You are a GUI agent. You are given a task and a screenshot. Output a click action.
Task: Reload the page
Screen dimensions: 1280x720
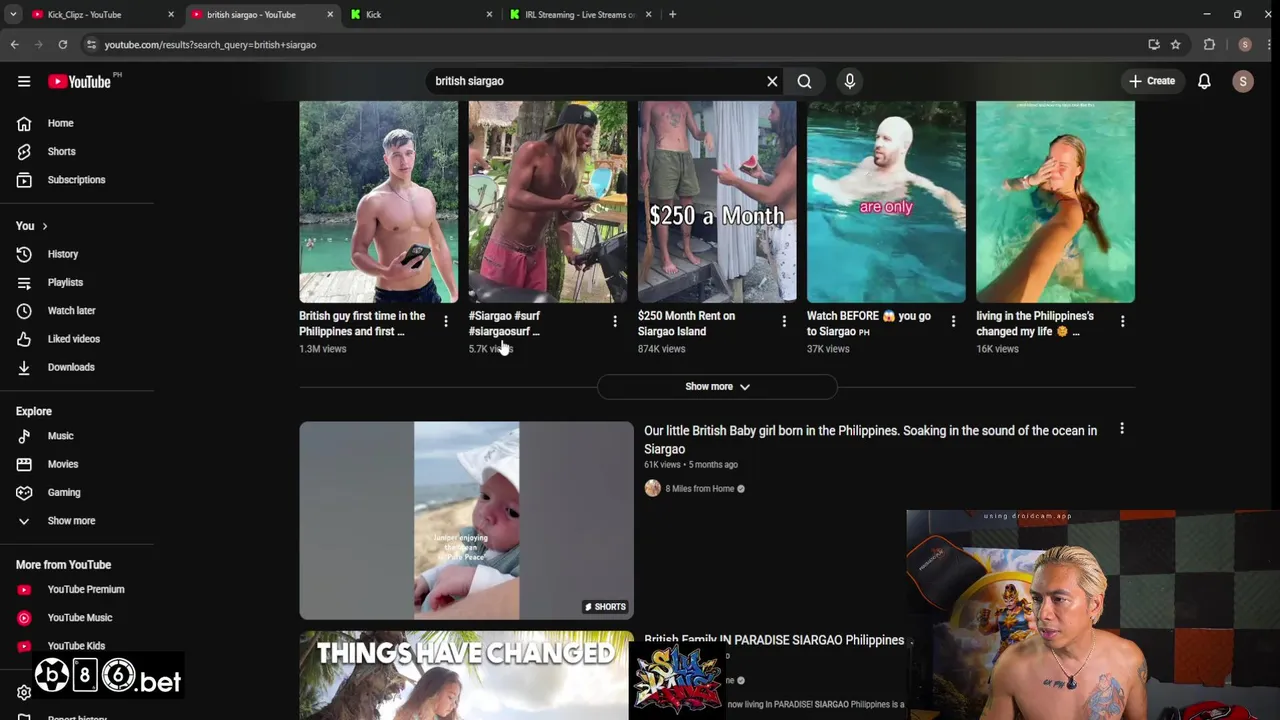point(62,45)
